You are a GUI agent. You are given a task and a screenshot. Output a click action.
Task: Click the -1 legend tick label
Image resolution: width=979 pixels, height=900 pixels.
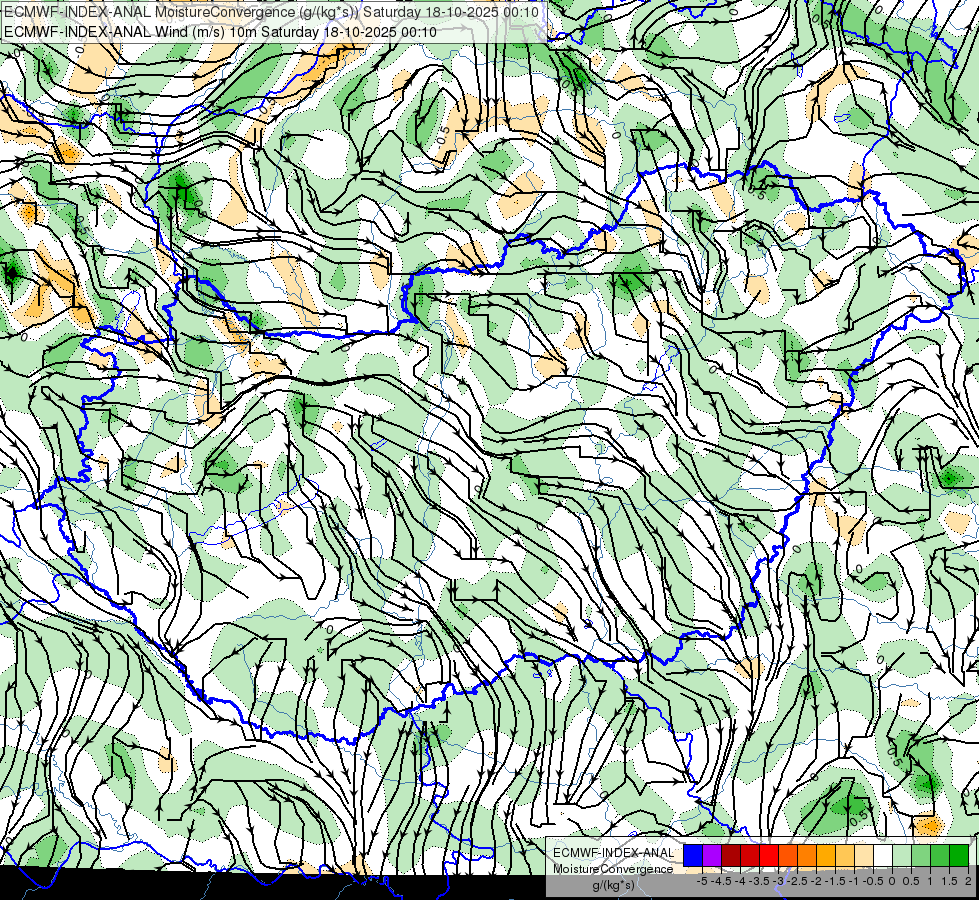854,881
